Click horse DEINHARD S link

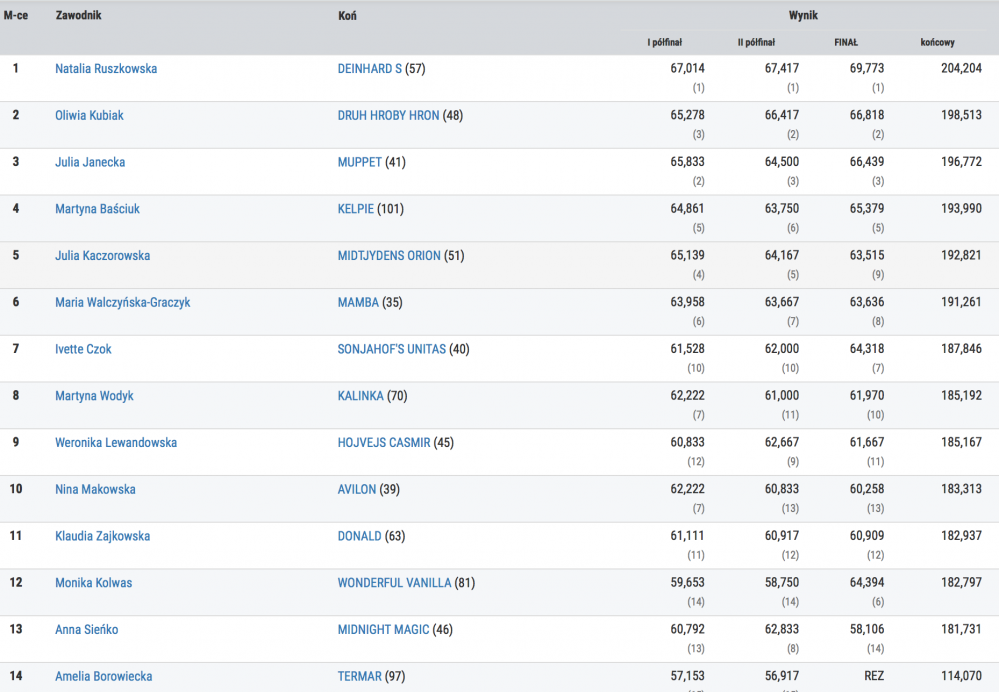[x=369, y=69]
